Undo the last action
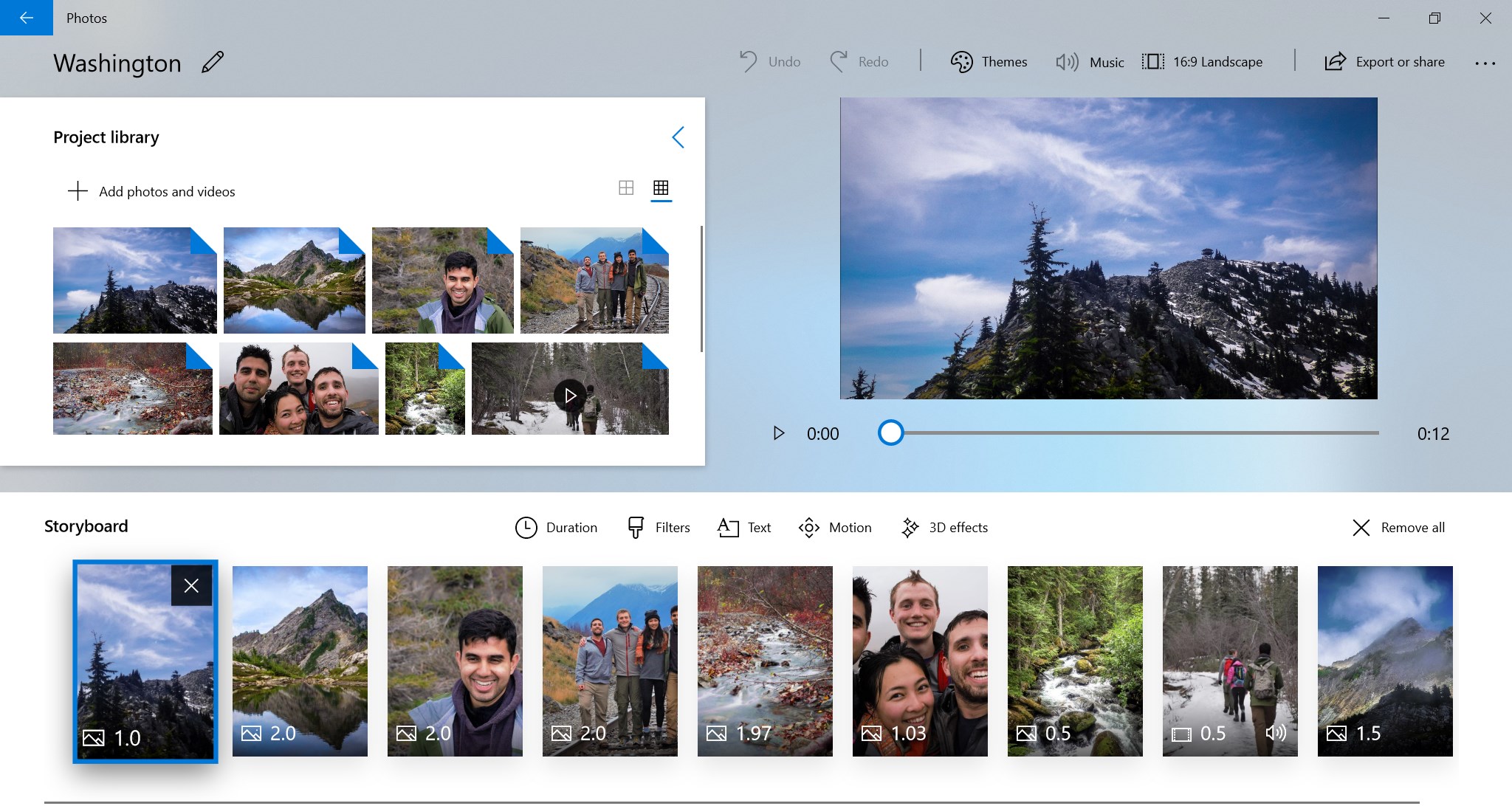The height and width of the screenshot is (806, 1512). tap(769, 61)
